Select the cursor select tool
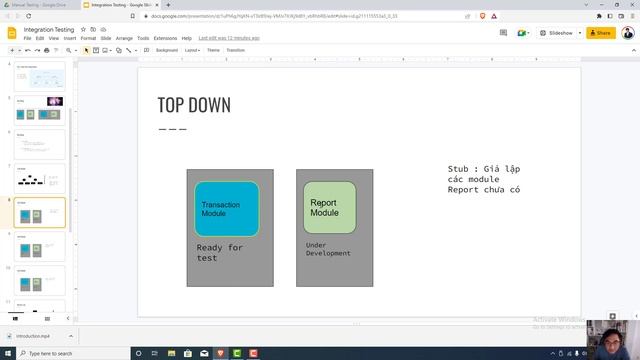The width and height of the screenshot is (640, 360). click(x=86, y=50)
